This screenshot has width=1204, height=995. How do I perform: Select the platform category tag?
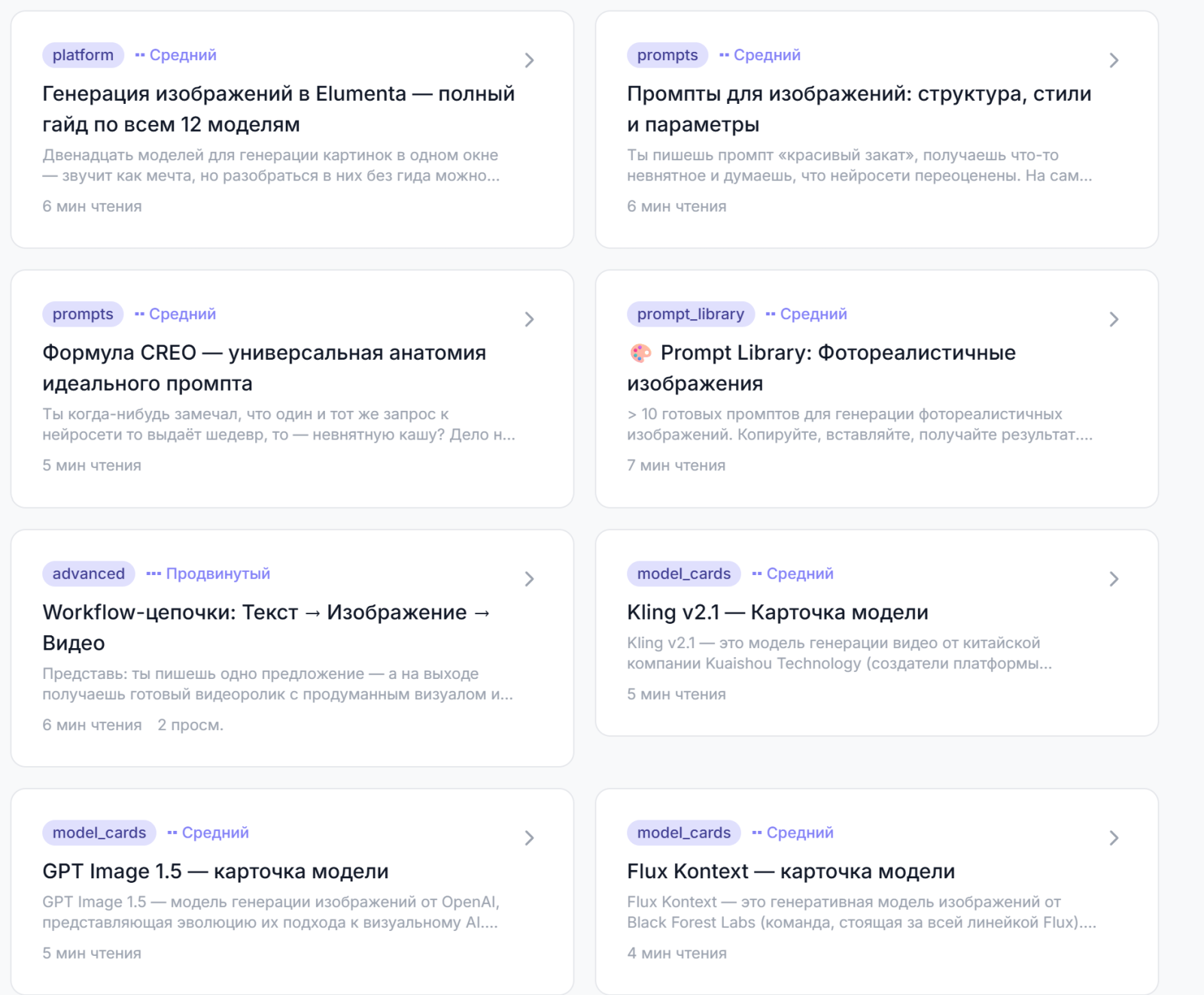coord(83,55)
